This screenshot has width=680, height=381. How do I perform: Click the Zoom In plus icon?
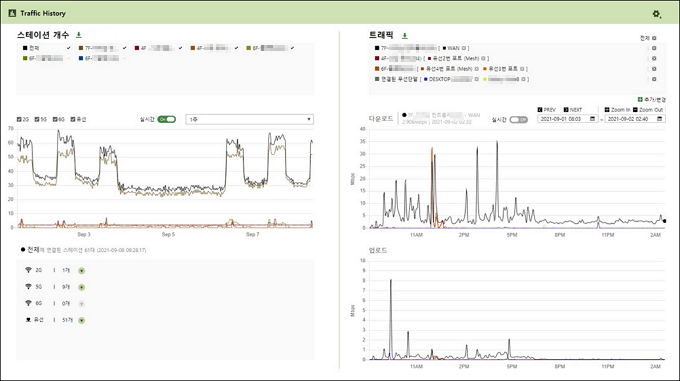click(x=607, y=110)
